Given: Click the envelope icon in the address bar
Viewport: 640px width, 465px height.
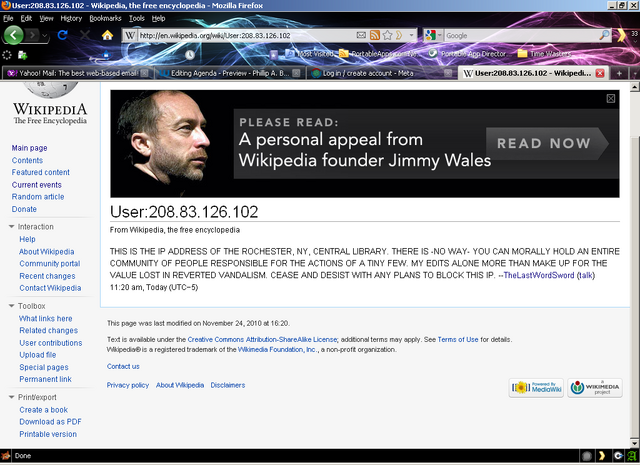Looking at the screenshot, I should 361,35.
